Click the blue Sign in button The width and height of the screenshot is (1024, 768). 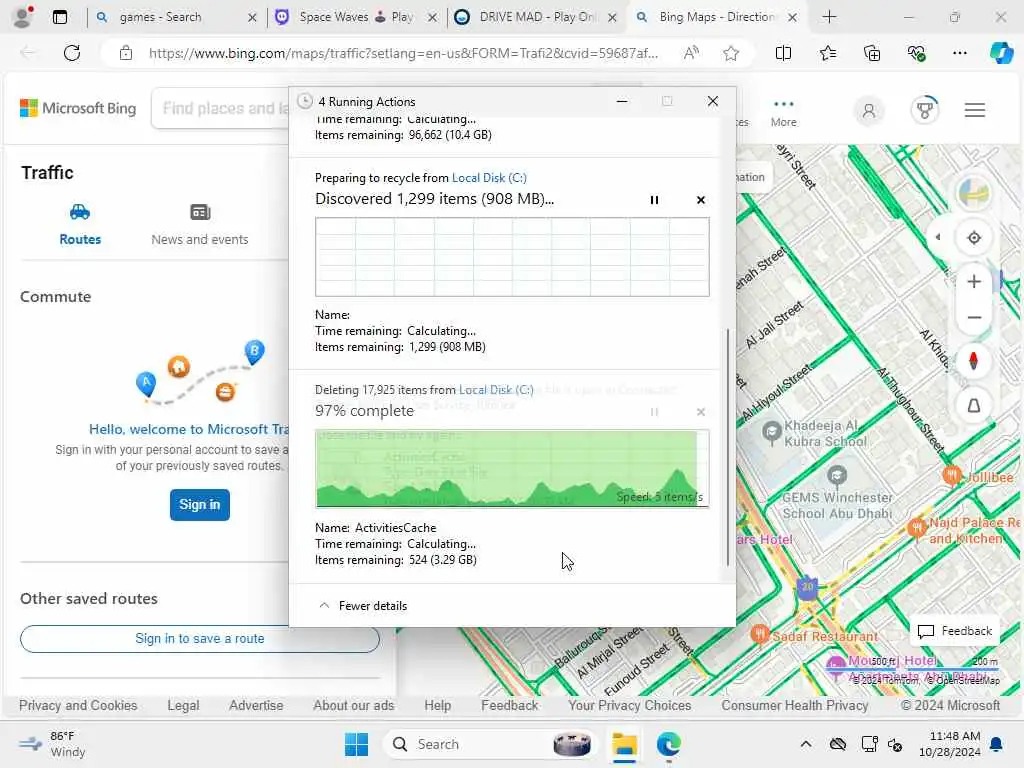200,505
